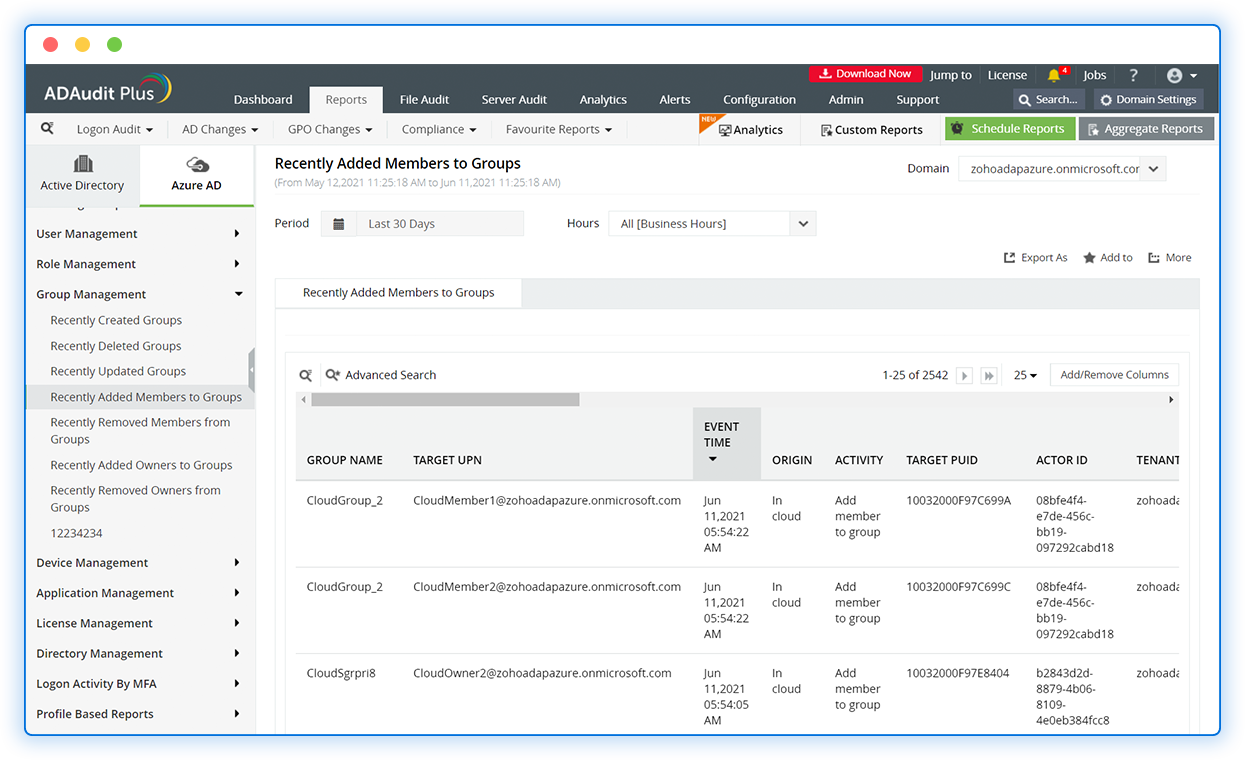The image size is (1245, 760).
Task: Open Recently Updated Groups report
Action: (118, 371)
